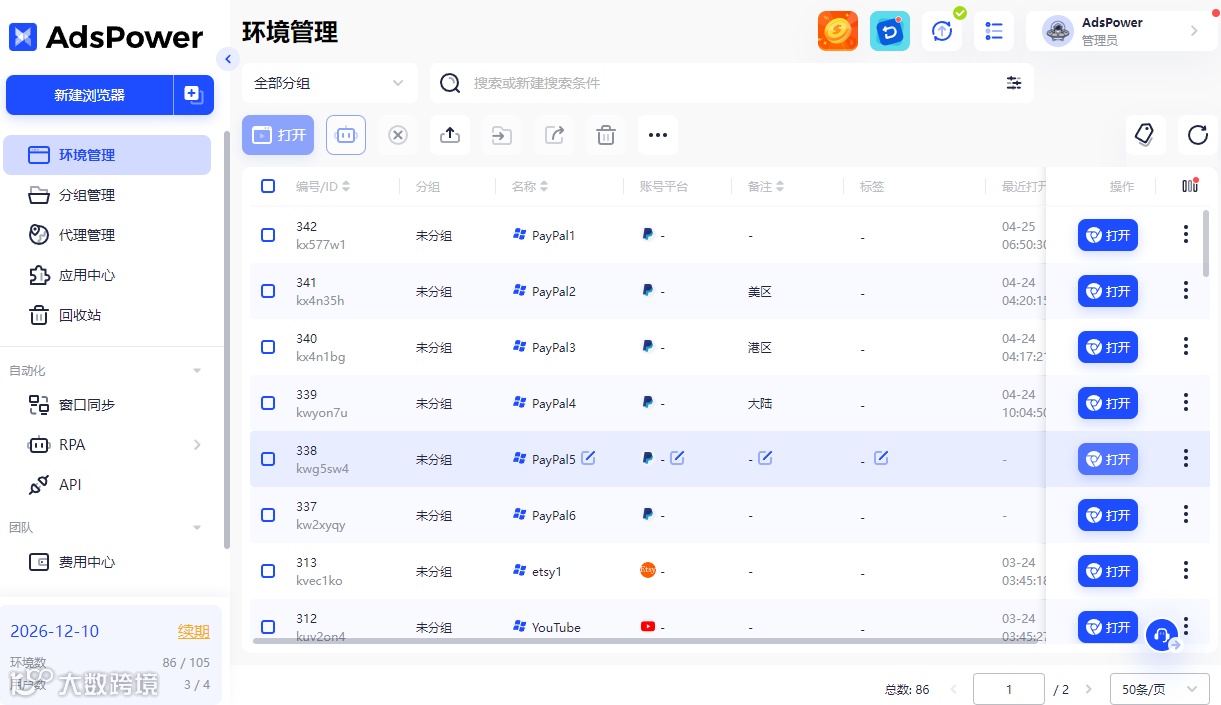Check the box for profile 313 etsy1

(268, 571)
